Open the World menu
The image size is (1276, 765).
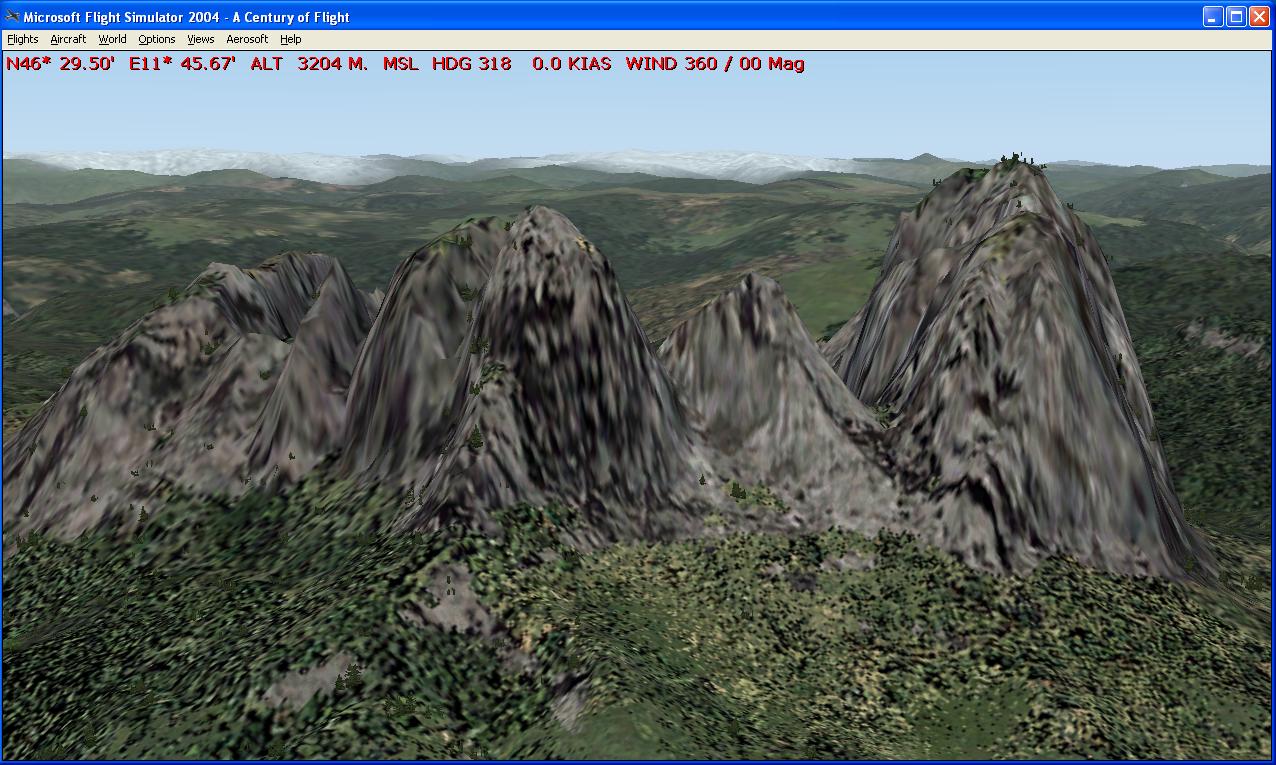(x=112, y=39)
